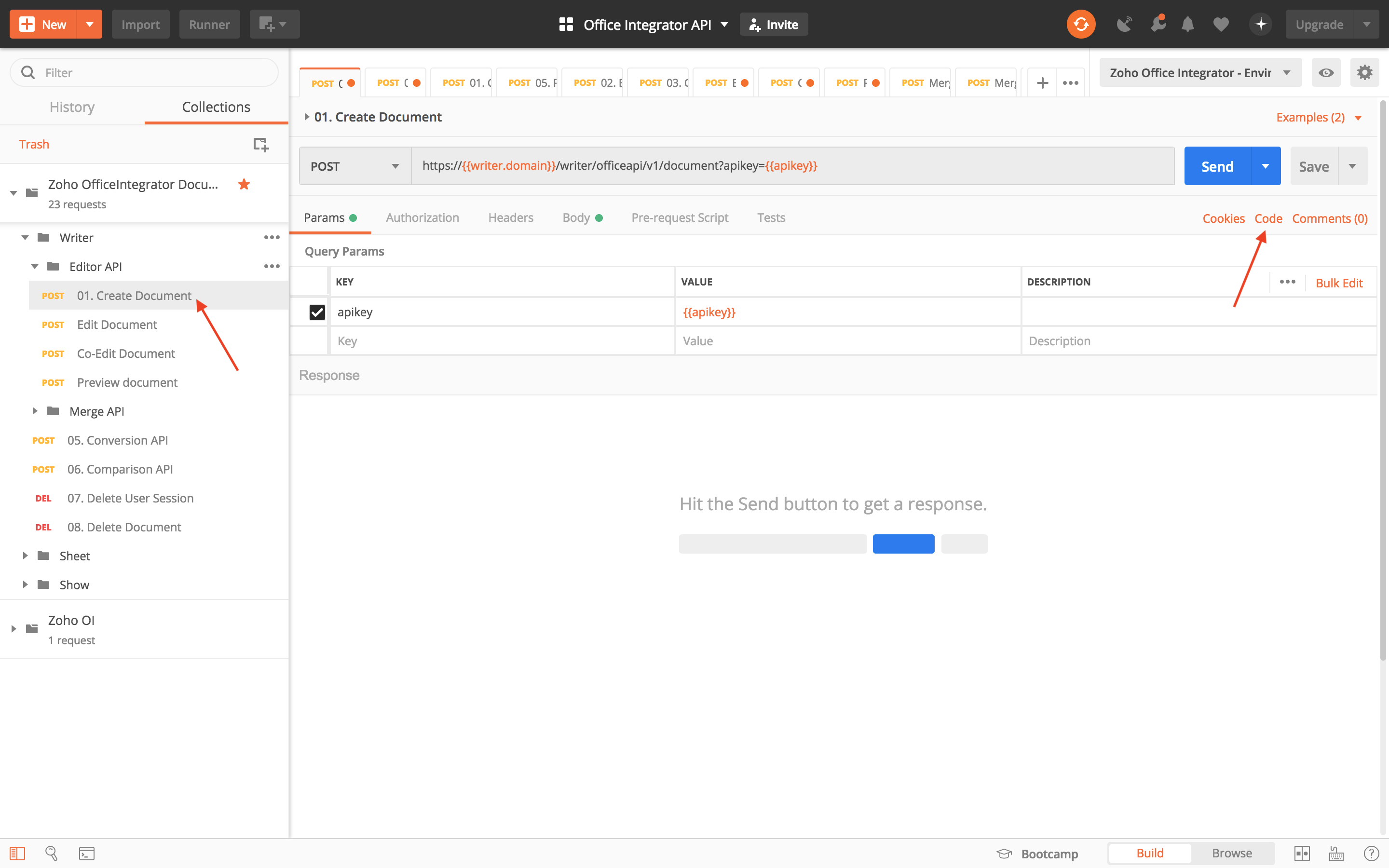
Task: Uncheck the apikey parameter checkbox
Action: click(x=317, y=312)
